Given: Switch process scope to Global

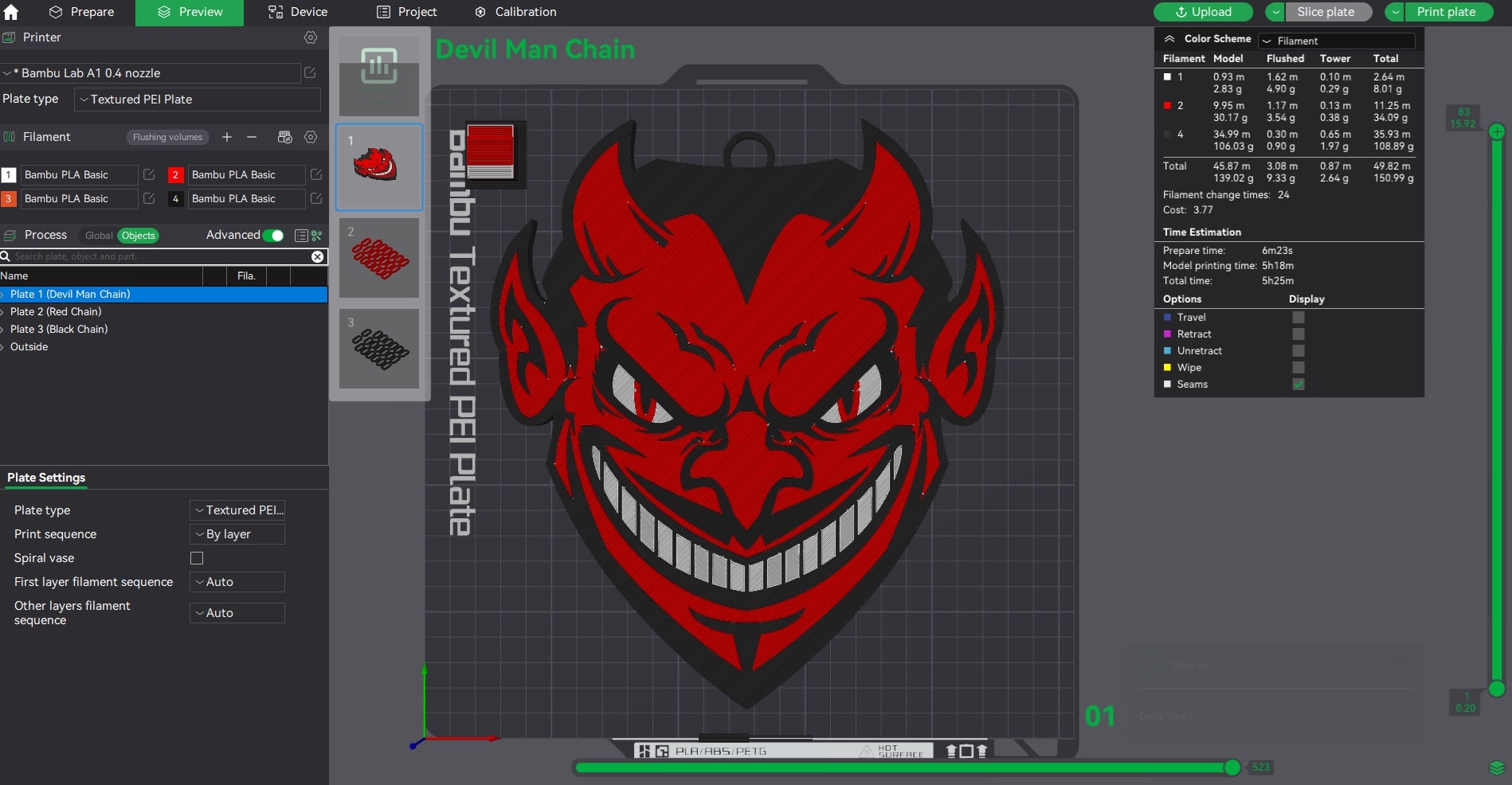Looking at the screenshot, I should tap(99, 236).
